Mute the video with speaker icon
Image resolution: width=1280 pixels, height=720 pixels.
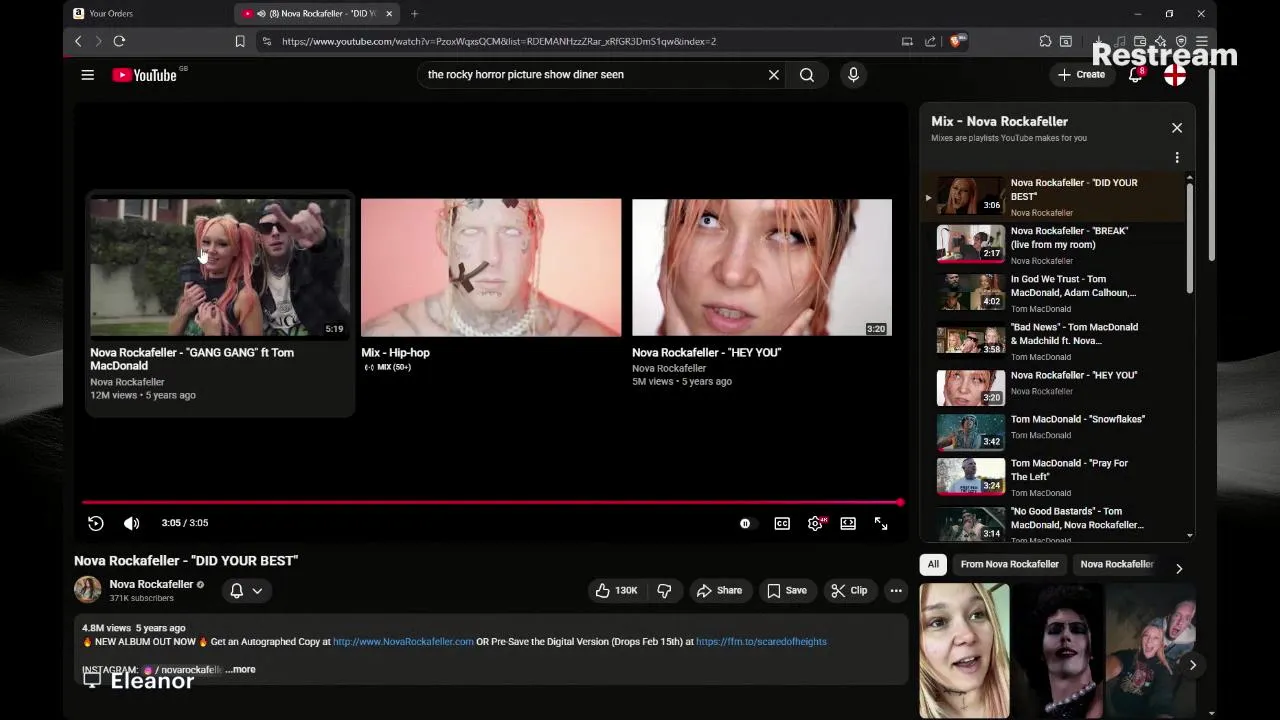[x=131, y=523]
